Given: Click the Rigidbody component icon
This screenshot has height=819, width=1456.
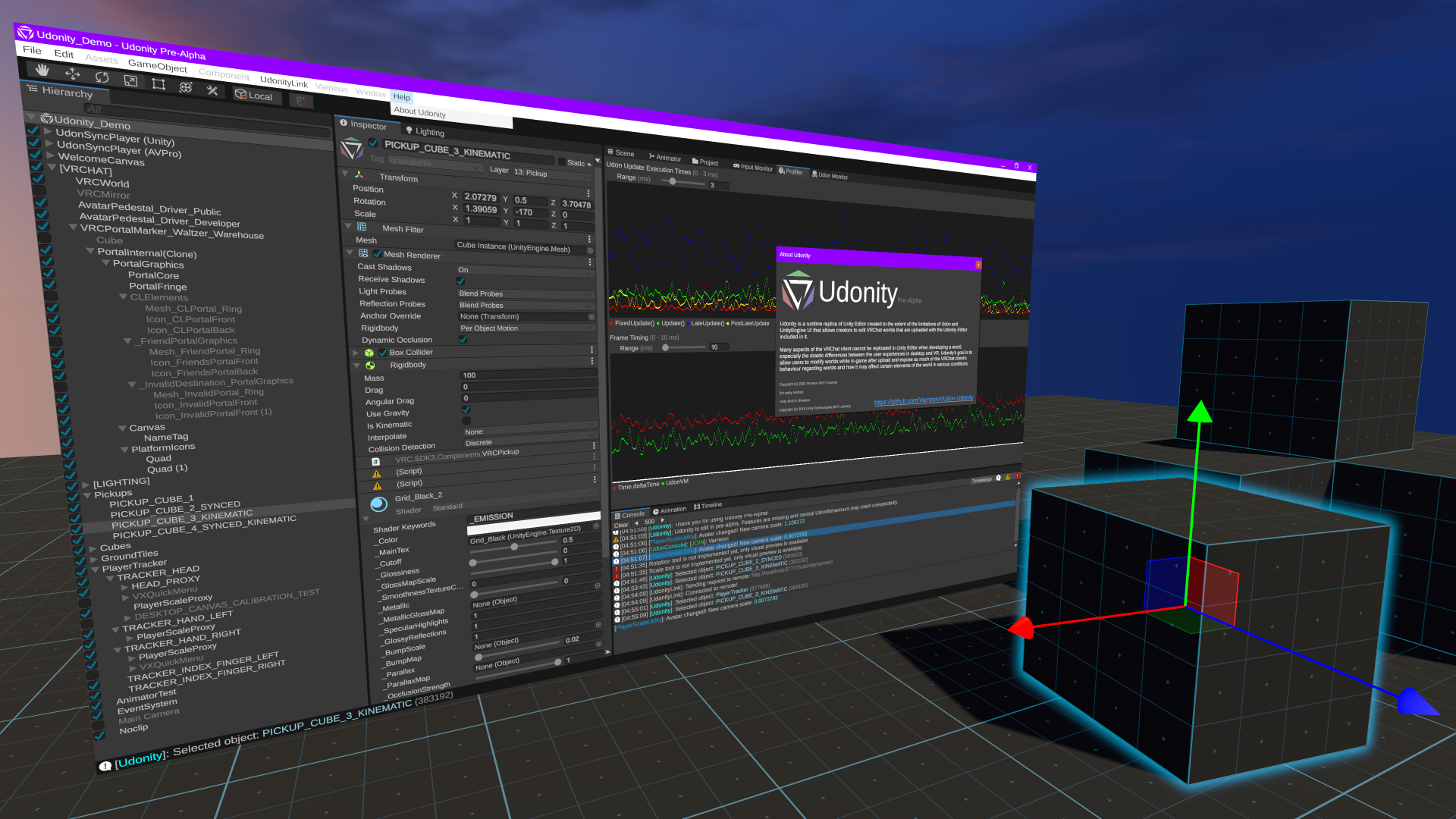Looking at the screenshot, I should tap(371, 366).
